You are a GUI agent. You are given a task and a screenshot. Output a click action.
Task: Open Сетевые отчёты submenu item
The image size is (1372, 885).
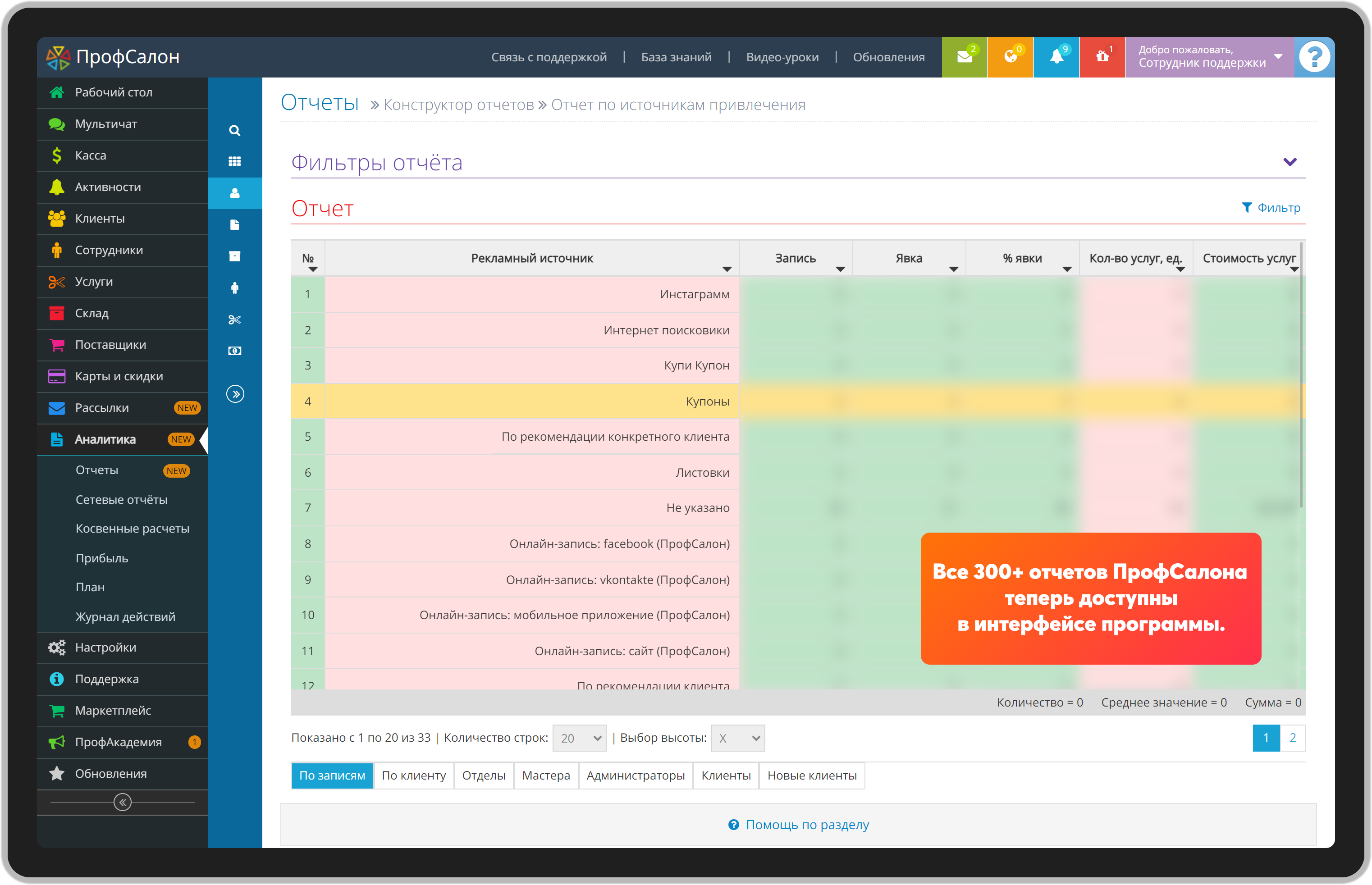tap(121, 500)
